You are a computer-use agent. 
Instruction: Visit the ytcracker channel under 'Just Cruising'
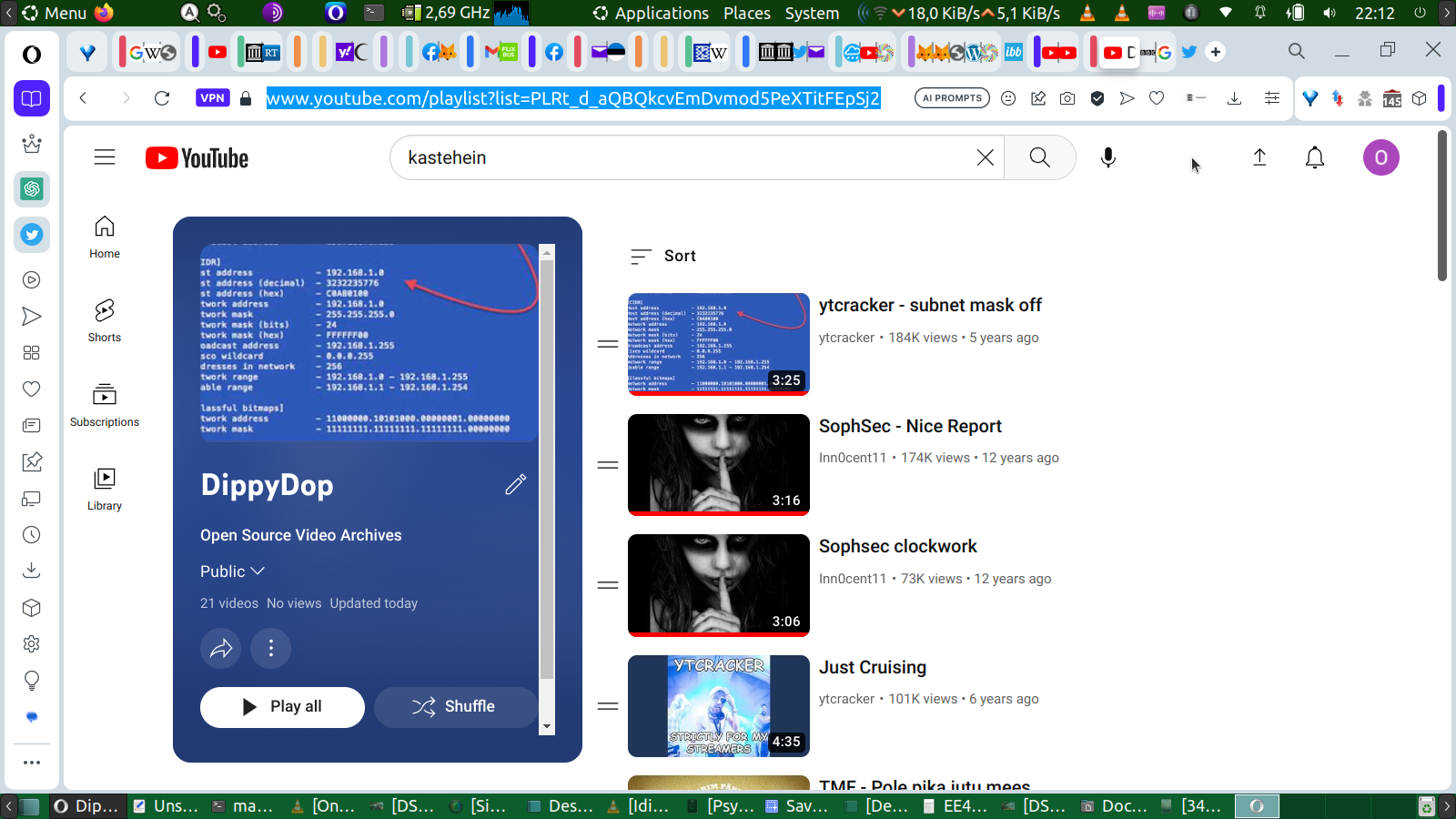click(846, 699)
